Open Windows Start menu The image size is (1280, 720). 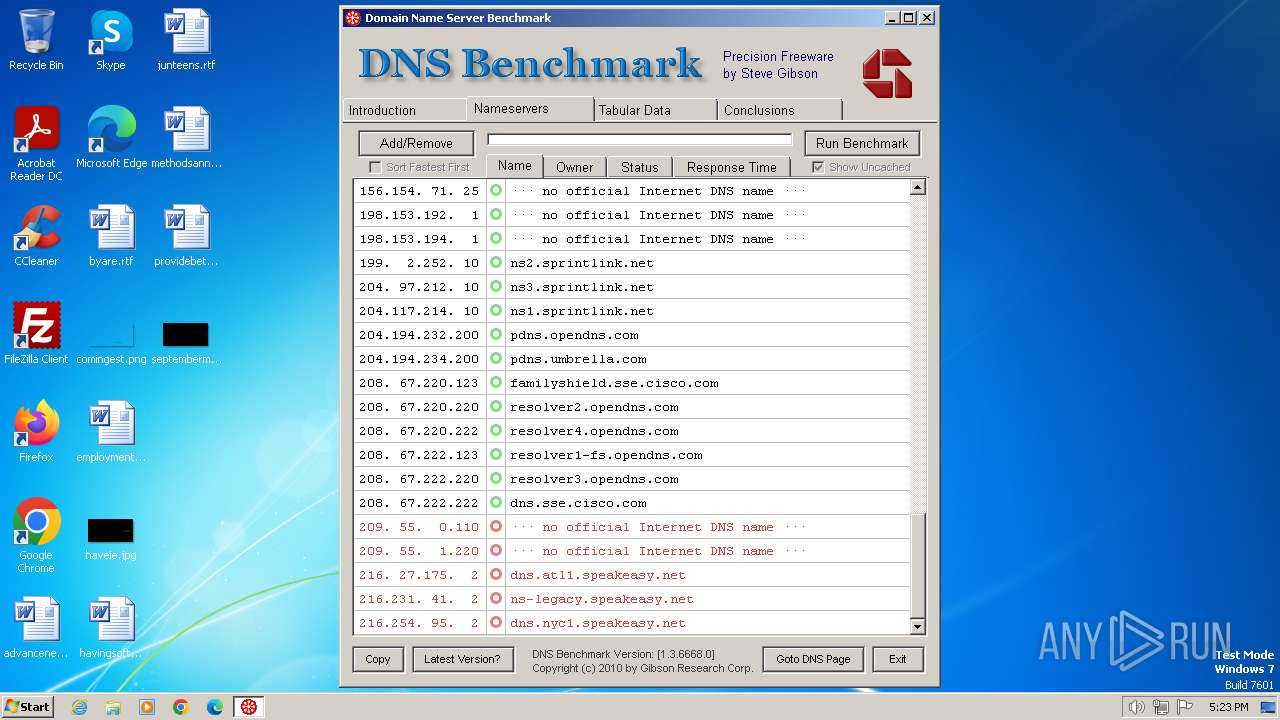tap(28, 707)
